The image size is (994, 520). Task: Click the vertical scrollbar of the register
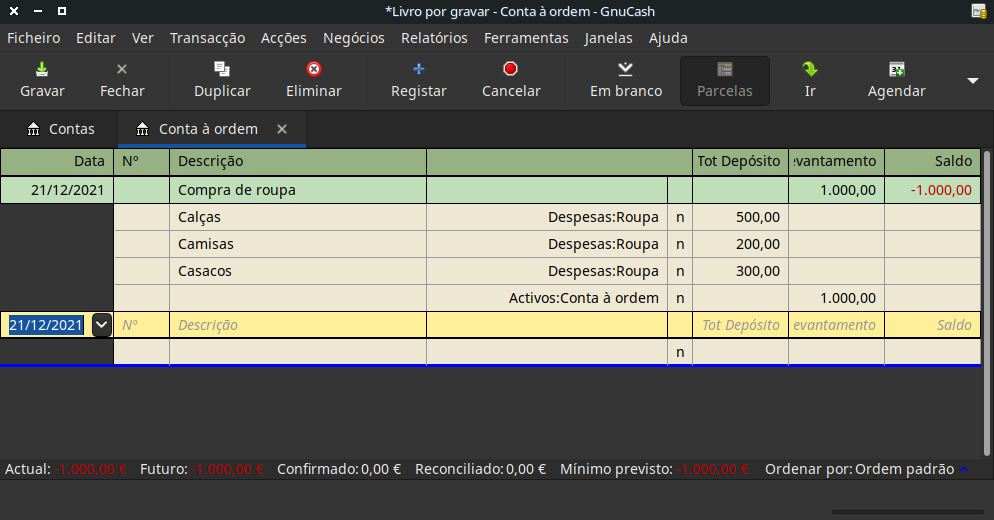pos(986,303)
